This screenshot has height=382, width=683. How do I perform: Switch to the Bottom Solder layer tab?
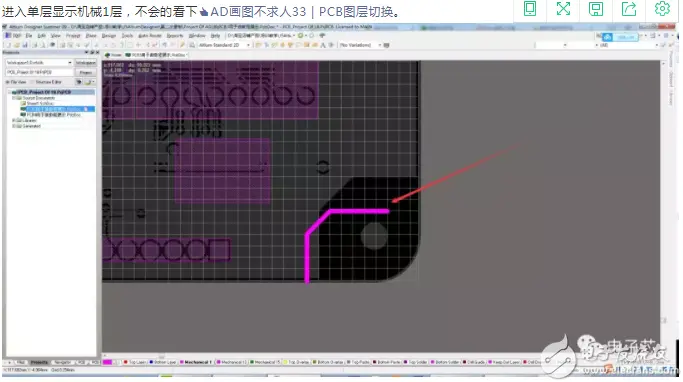coord(446,362)
